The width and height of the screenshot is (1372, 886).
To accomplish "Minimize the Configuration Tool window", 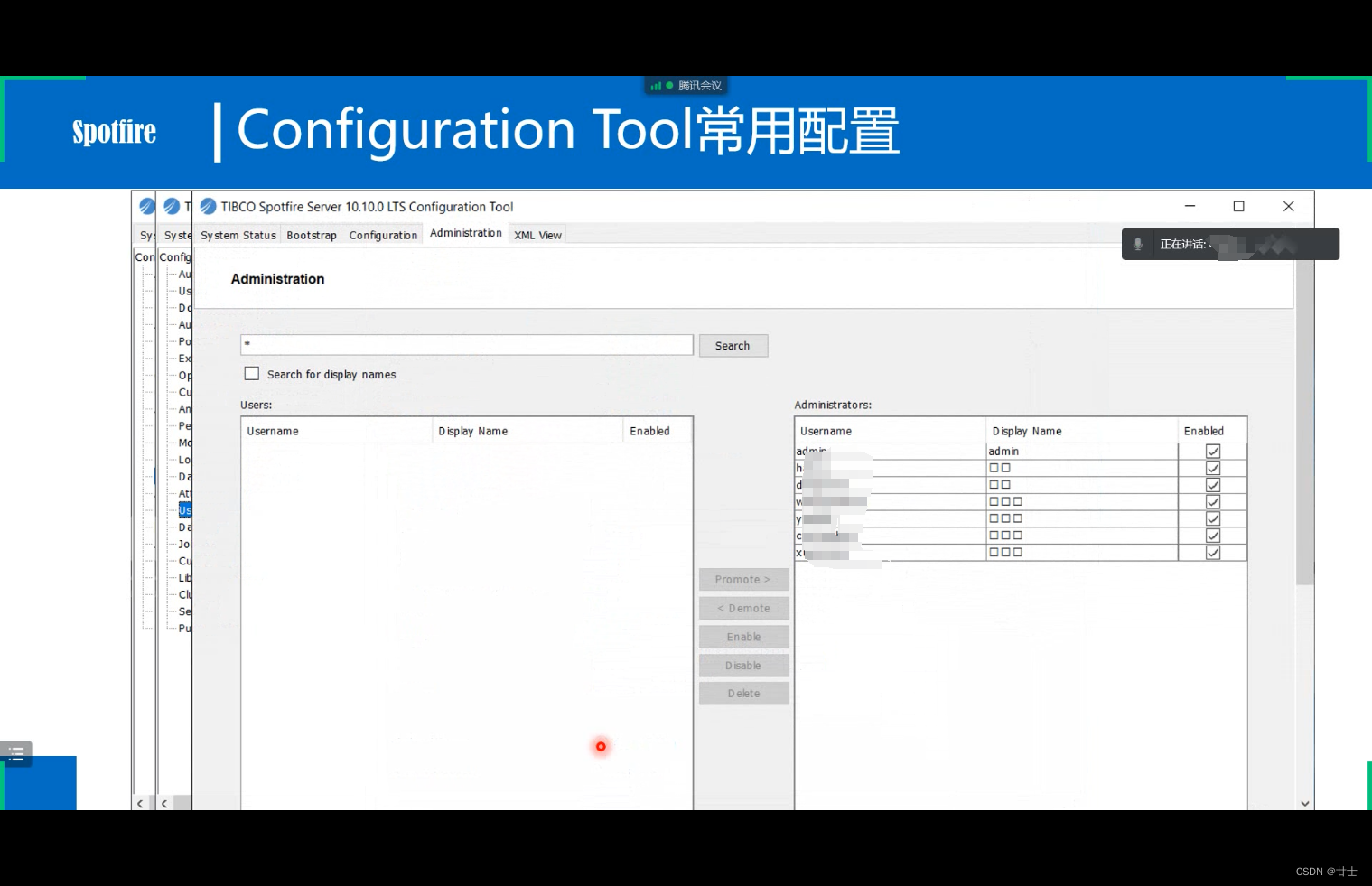I will coord(1190,206).
